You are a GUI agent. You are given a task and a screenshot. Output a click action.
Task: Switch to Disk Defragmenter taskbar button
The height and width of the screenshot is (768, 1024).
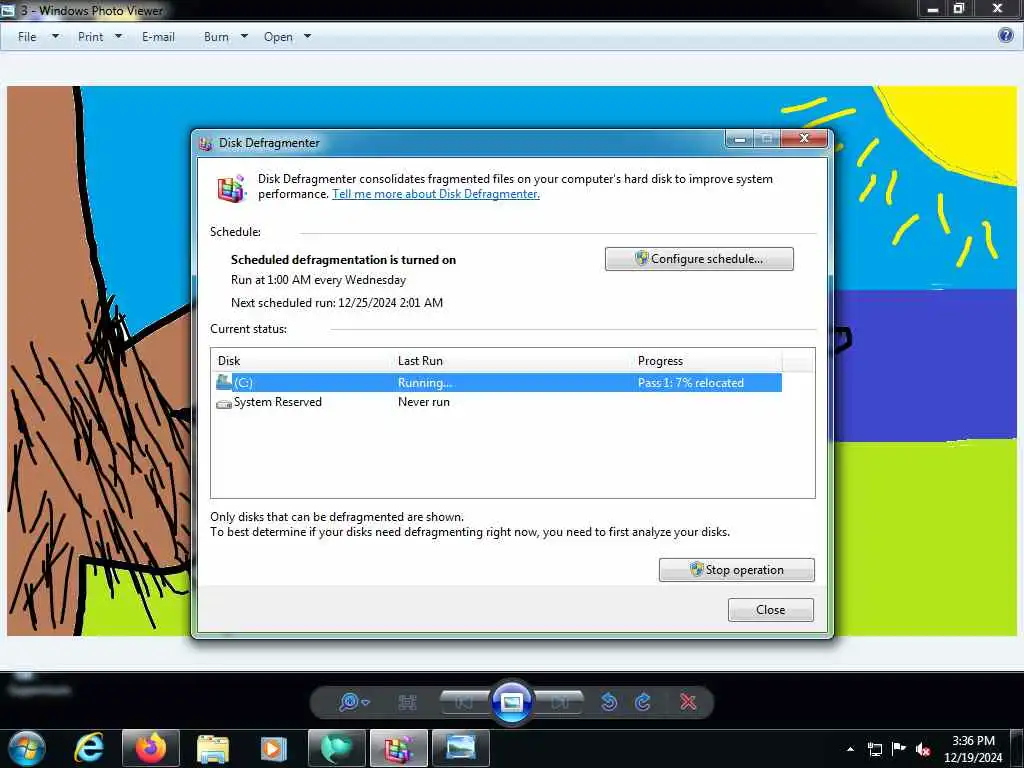click(x=398, y=748)
